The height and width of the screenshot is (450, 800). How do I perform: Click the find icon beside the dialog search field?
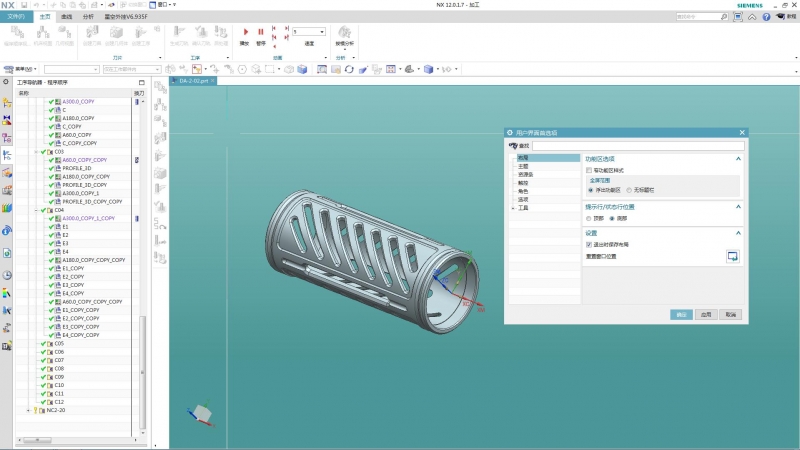(x=513, y=146)
